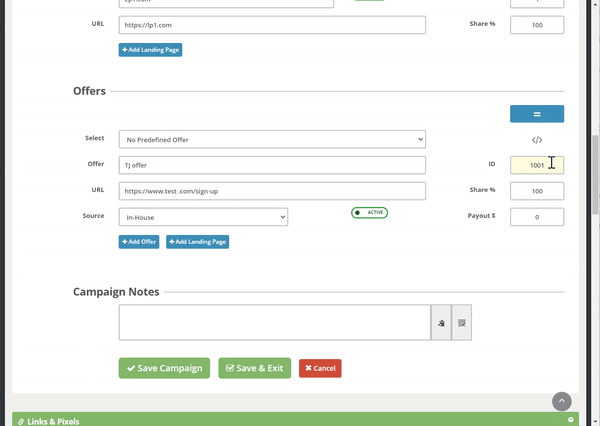This screenshot has height=426, width=600.
Task: Click Add Landing Page beside Add Offer
Action: (197, 242)
